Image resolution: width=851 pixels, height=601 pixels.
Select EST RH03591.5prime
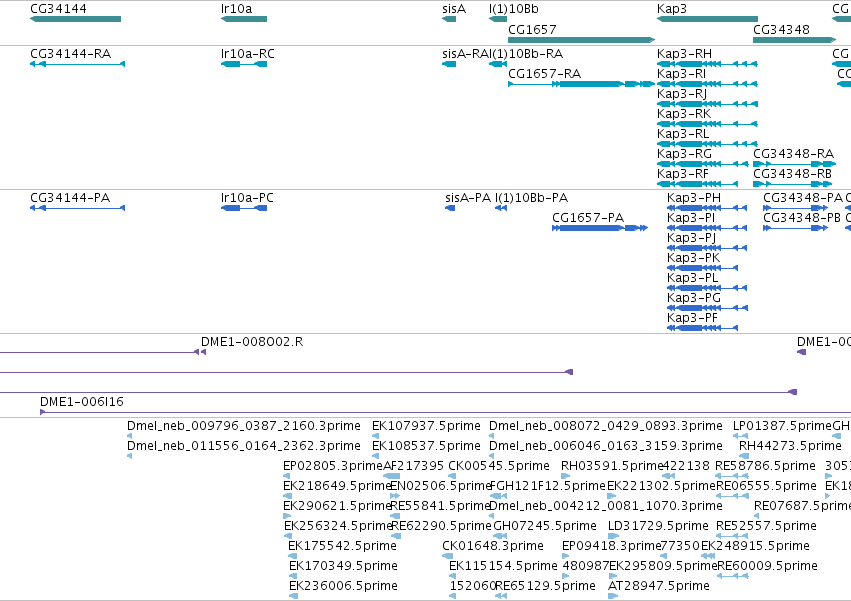point(566,476)
